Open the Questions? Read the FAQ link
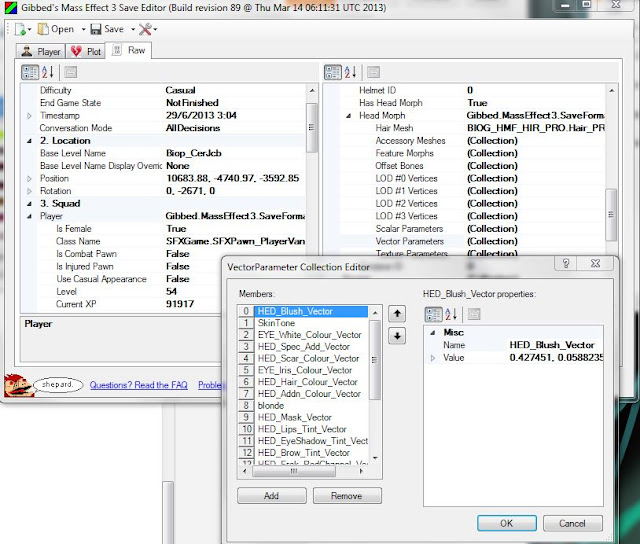Viewport: 640px width, 544px height. click(138, 385)
